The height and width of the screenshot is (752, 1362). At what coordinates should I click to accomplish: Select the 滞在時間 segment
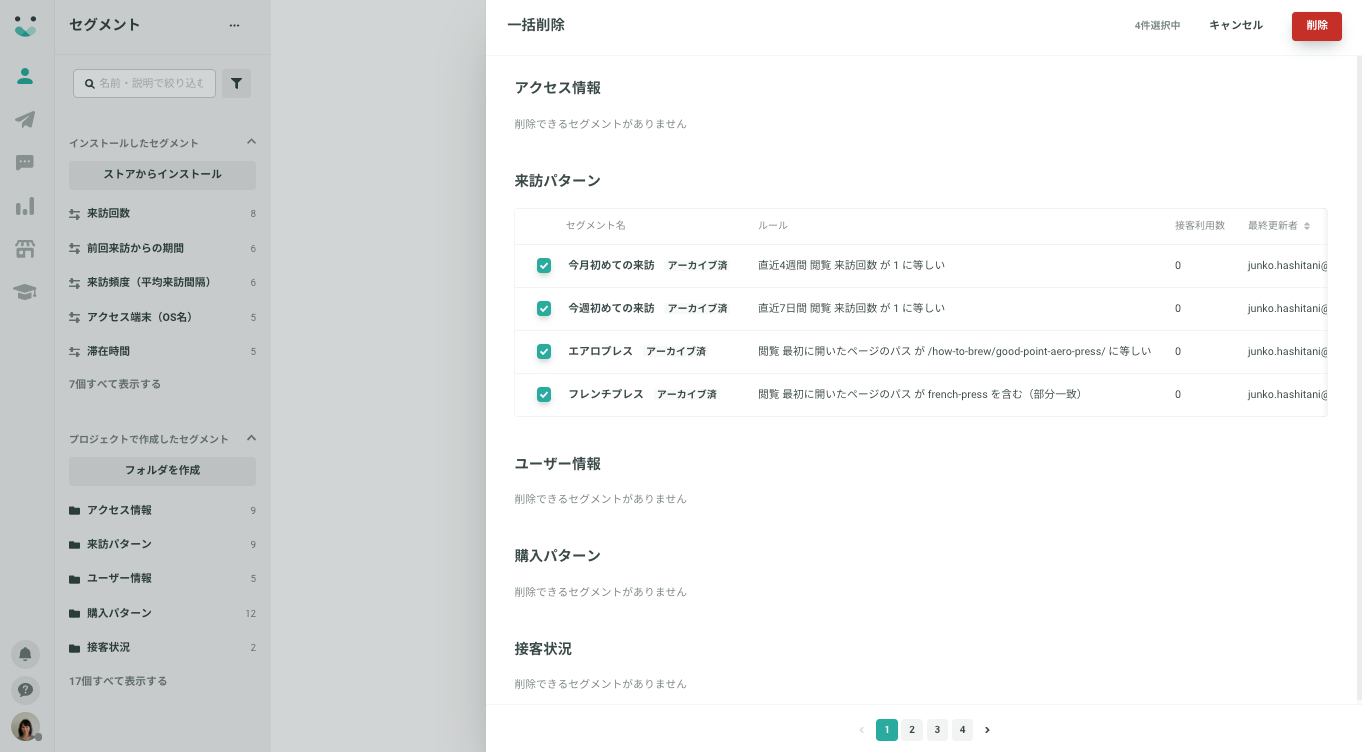(x=162, y=351)
